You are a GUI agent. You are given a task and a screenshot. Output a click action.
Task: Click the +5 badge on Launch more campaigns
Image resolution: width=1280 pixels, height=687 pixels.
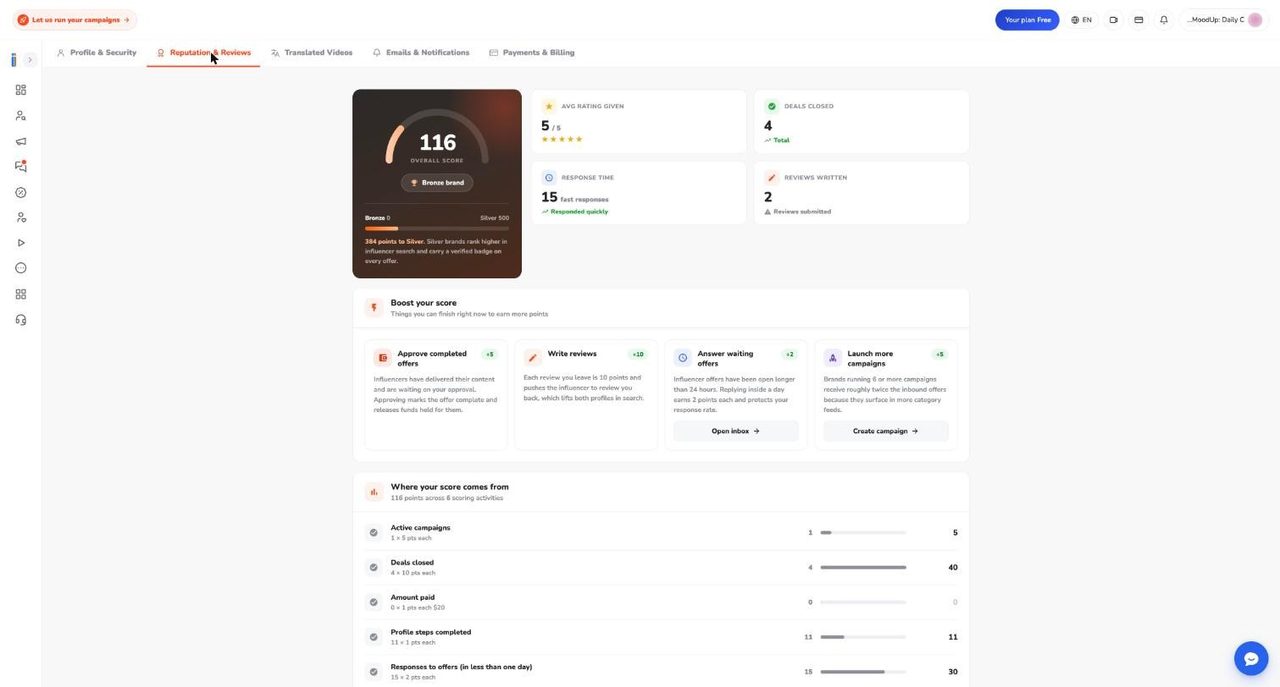(939, 355)
